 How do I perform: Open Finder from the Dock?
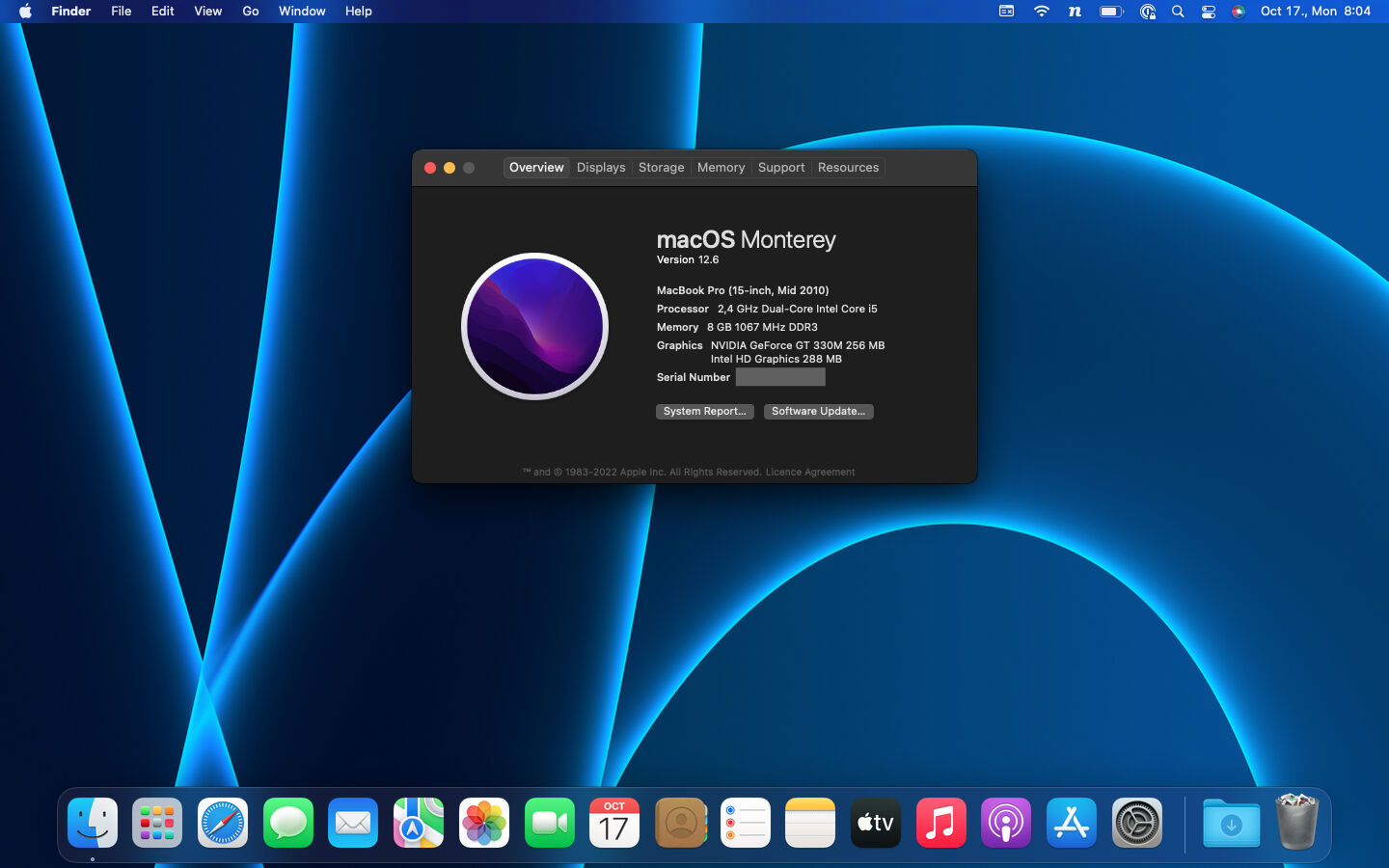point(93,823)
